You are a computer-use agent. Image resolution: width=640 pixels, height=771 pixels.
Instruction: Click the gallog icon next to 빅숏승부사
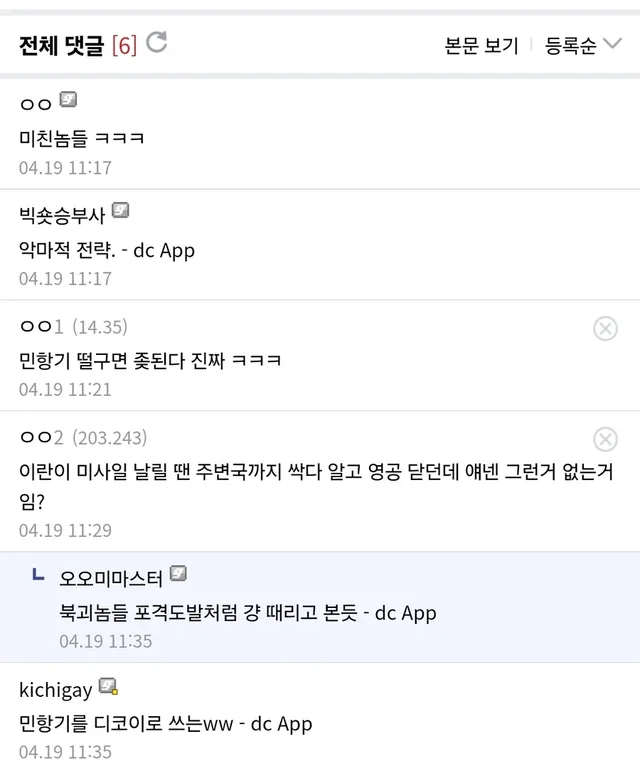point(121,211)
